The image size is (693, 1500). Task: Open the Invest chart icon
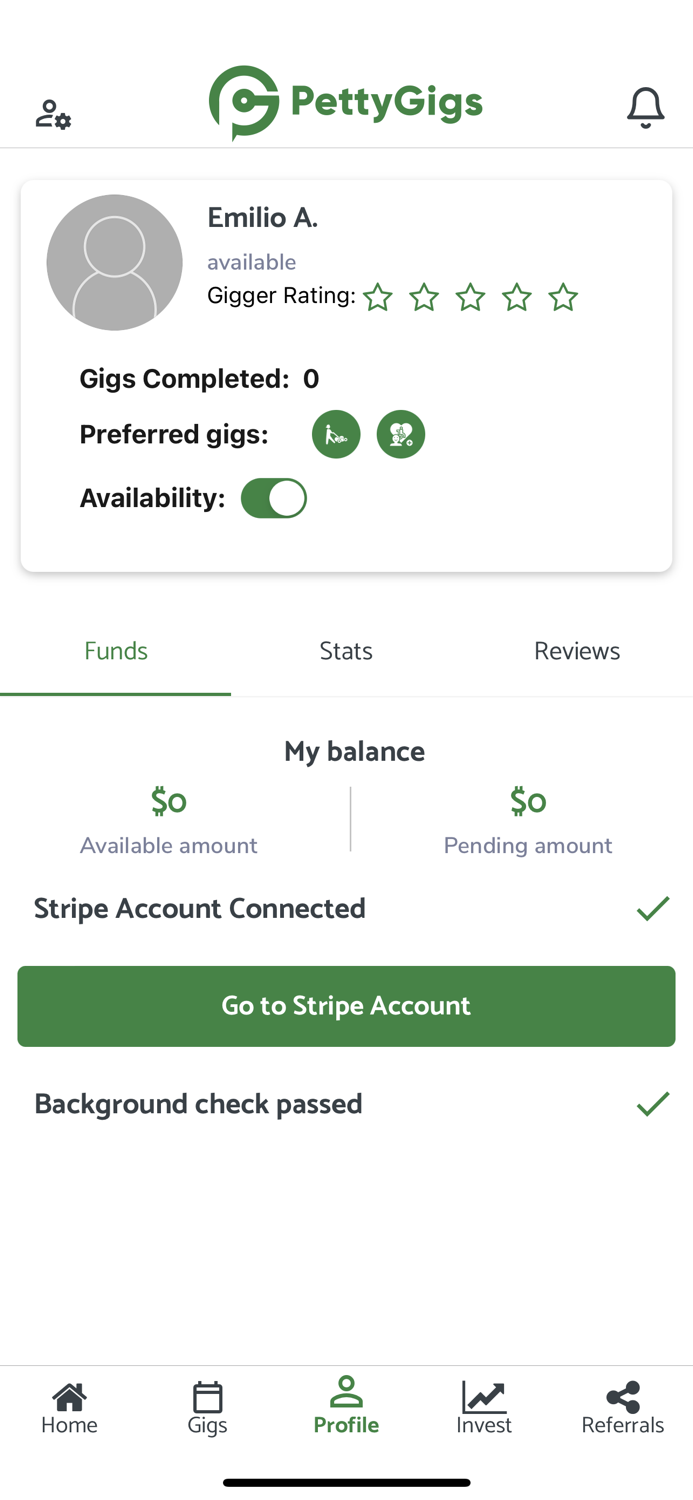pyautogui.click(x=484, y=1397)
